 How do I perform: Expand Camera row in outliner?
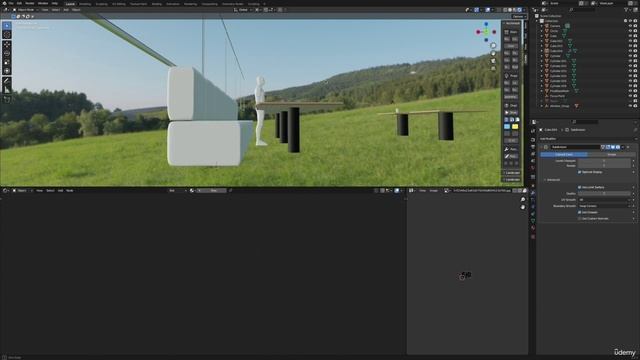[542, 26]
